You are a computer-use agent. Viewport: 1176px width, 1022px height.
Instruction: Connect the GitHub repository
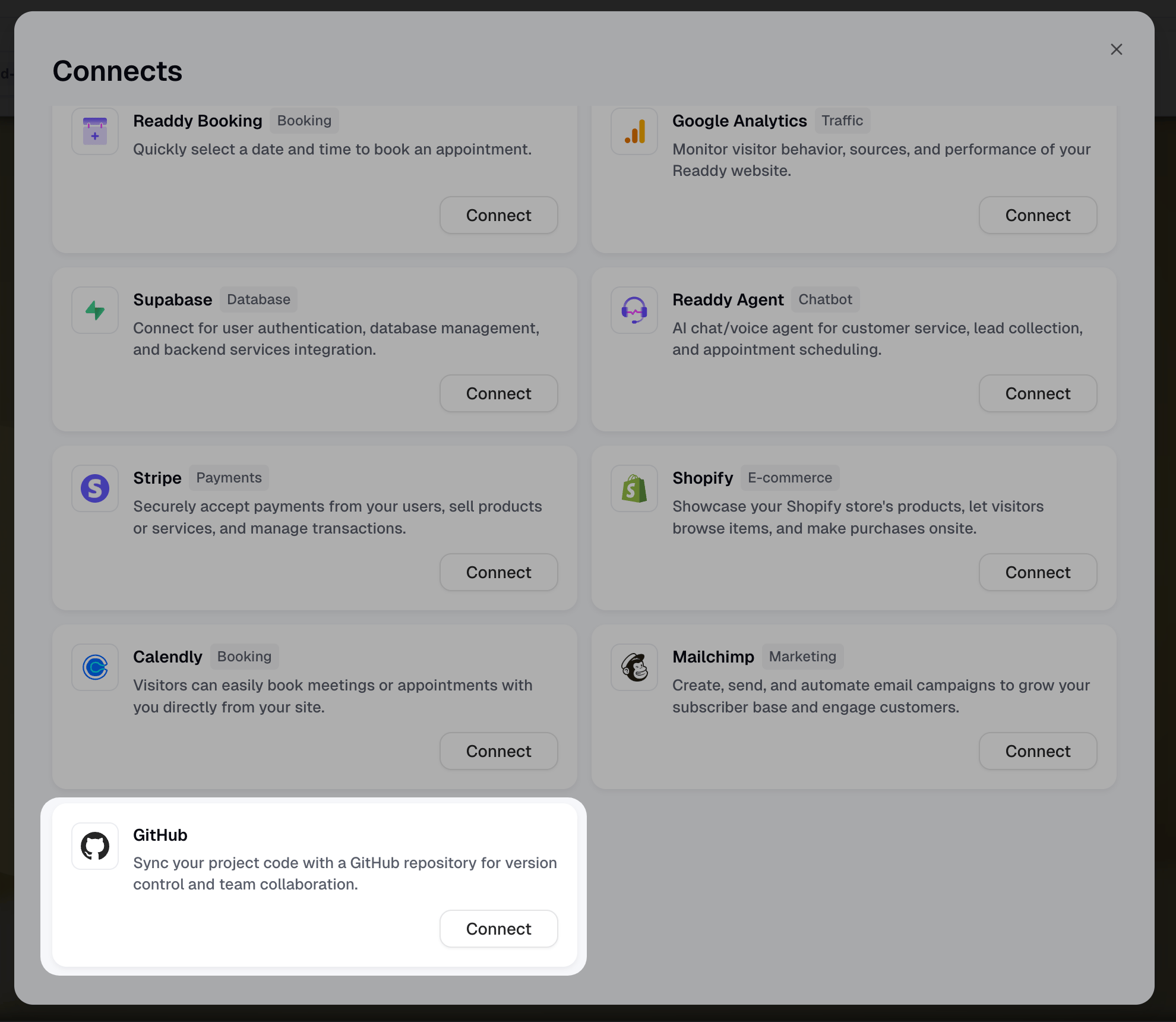[x=499, y=929]
